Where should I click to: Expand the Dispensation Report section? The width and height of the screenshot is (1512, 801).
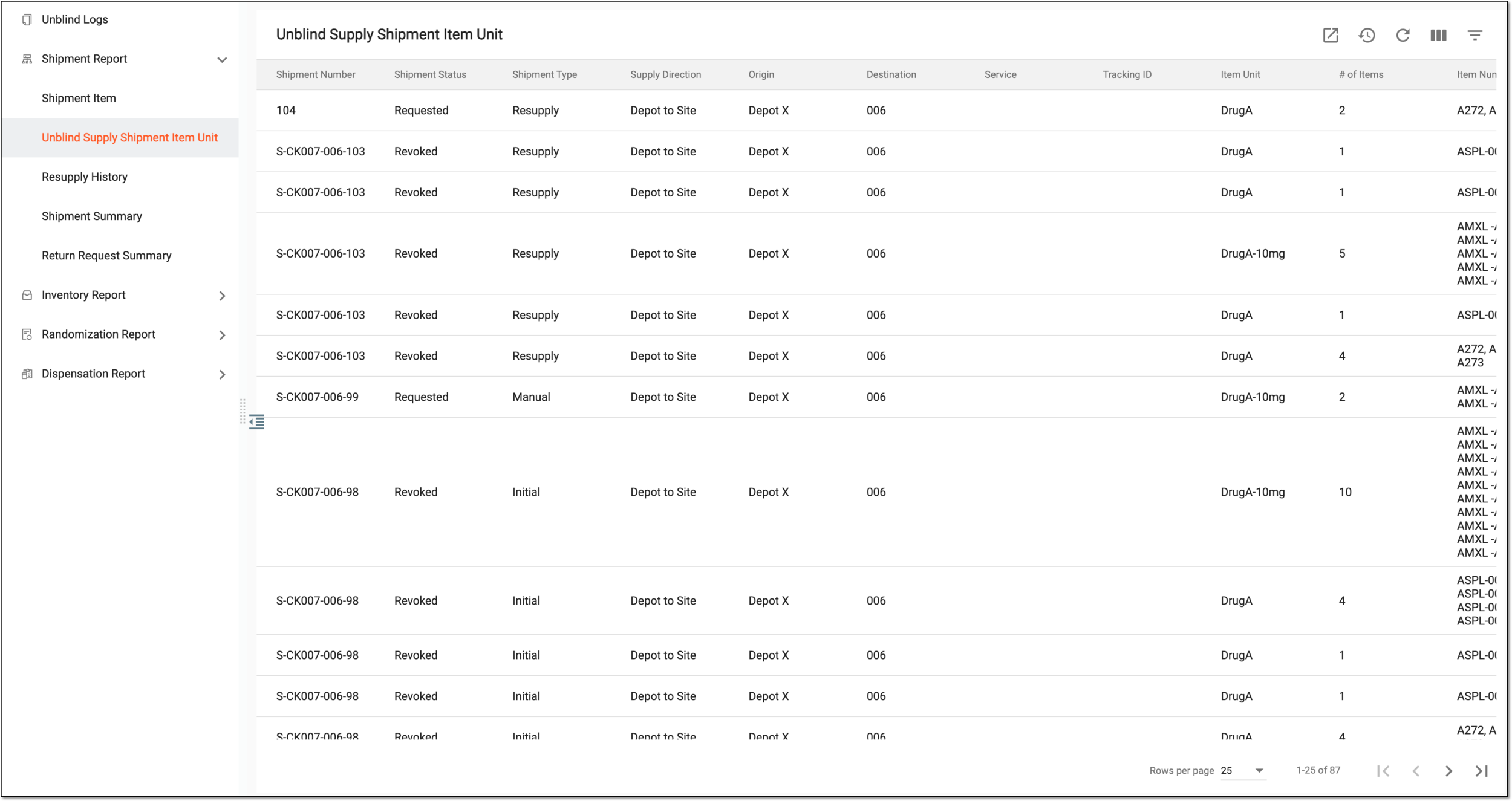pos(222,374)
